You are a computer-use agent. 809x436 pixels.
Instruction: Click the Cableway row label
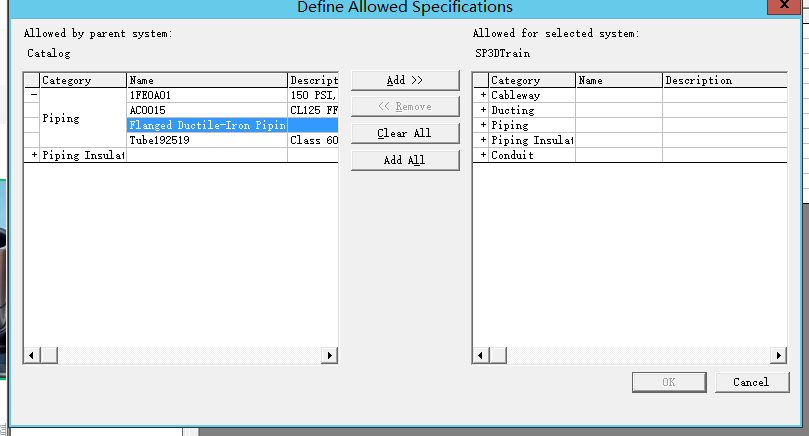[x=515, y=95]
